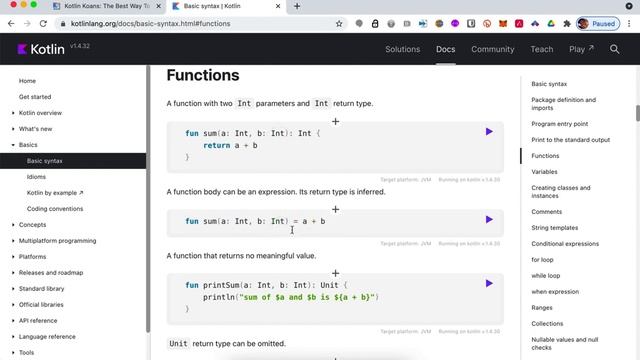The height and width of the screenshot is (360, 640).
Task: Select Basic syntax in sidebar
Action: pyautogui.click(x=73, y=161)
